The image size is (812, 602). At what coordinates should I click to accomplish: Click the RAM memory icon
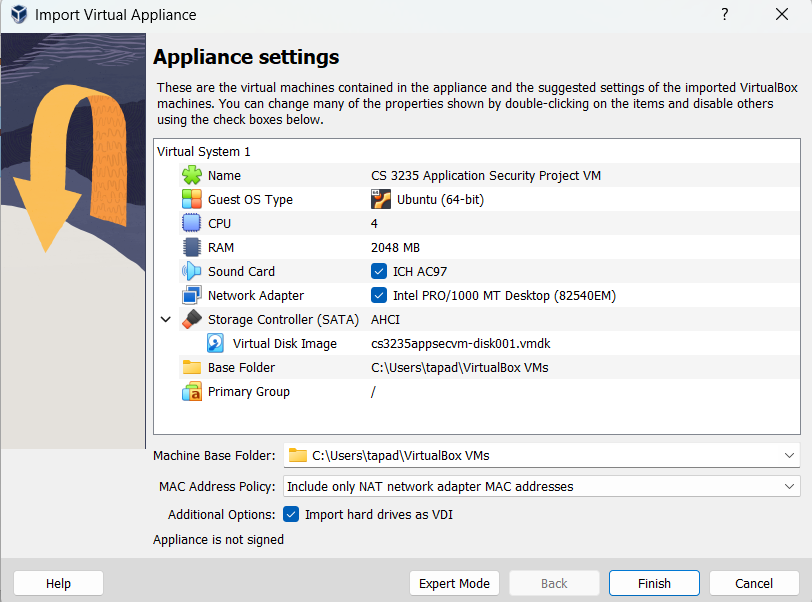tap(192, 247)
